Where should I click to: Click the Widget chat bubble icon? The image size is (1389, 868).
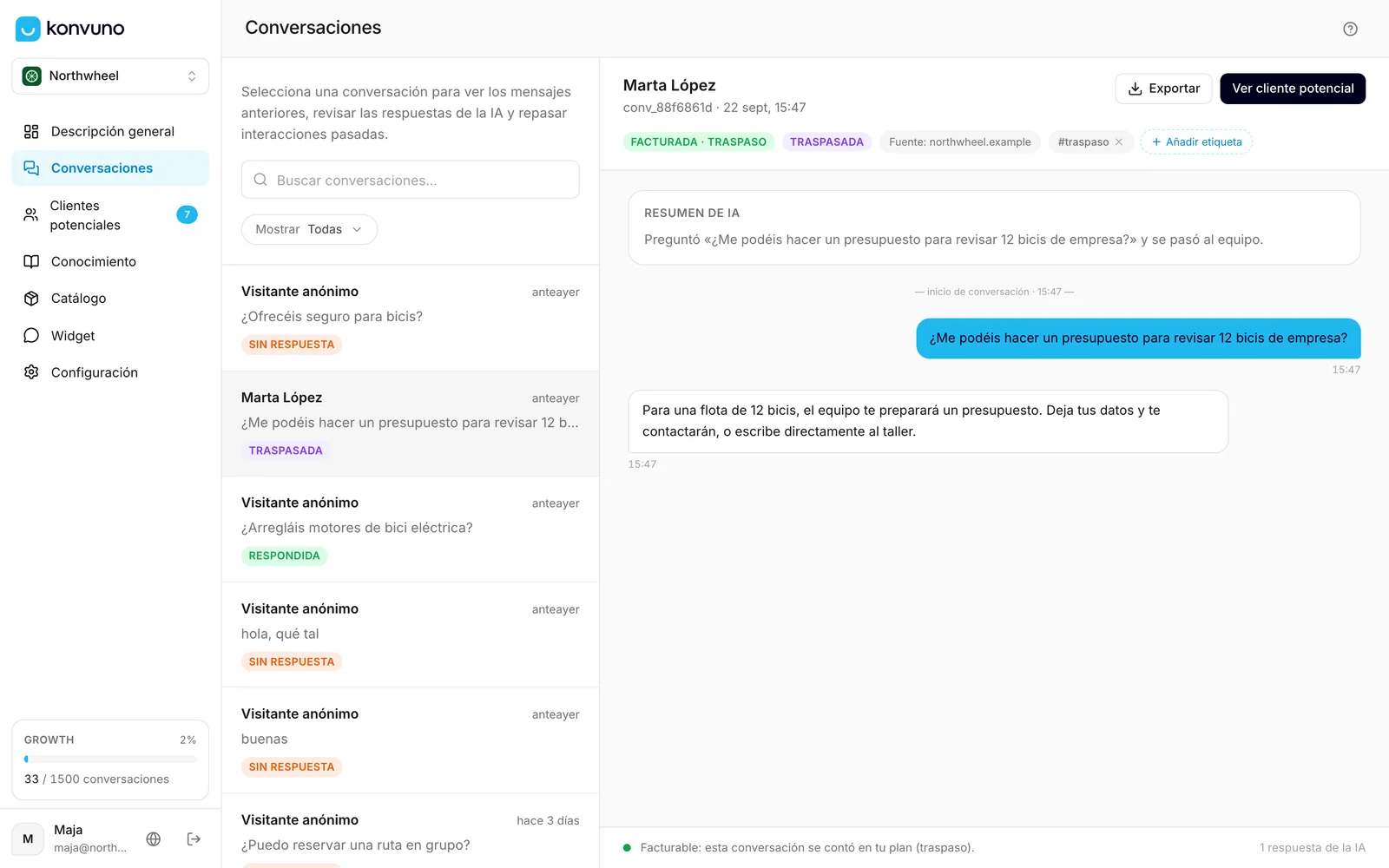tap(31, 336)
